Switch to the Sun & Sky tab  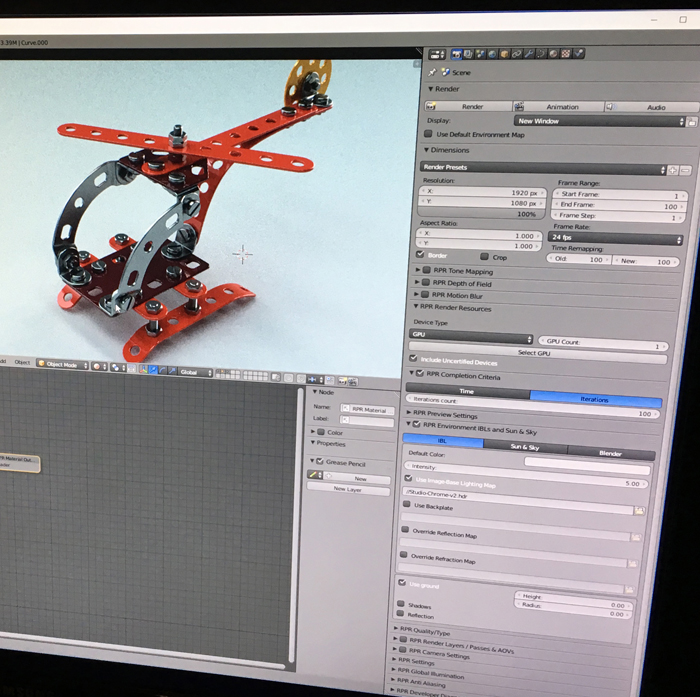click(524, 447)
